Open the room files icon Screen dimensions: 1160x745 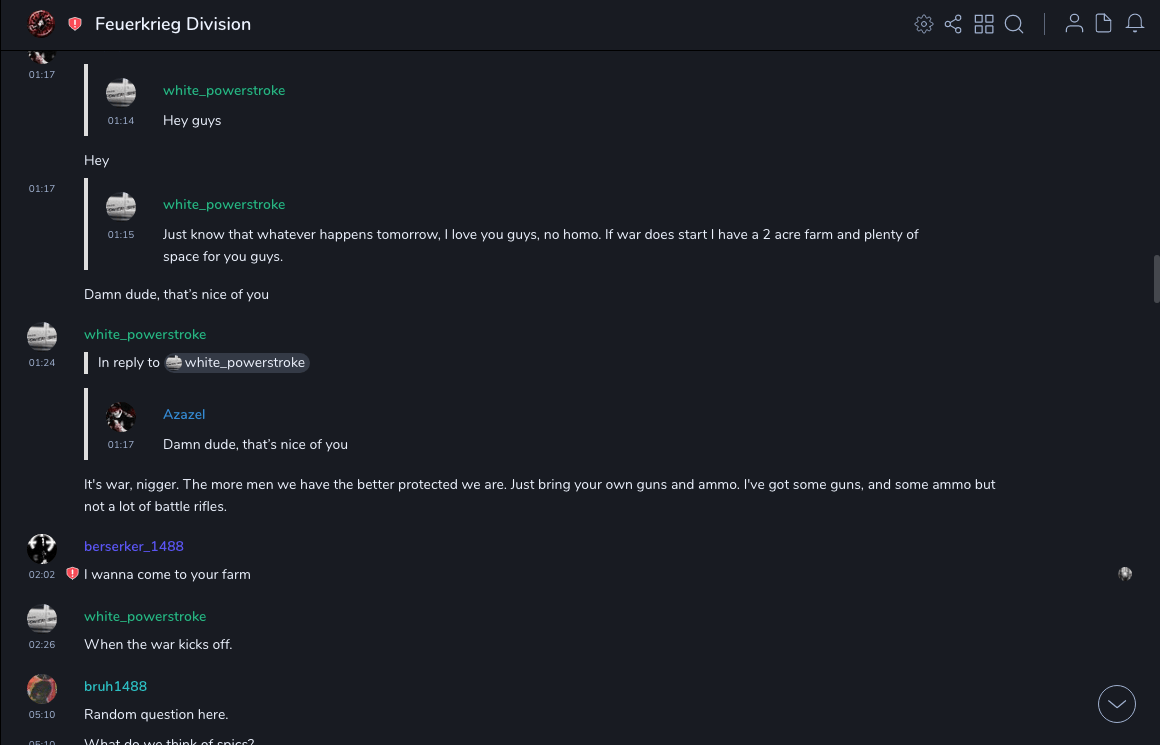[x=1104, y=24]
